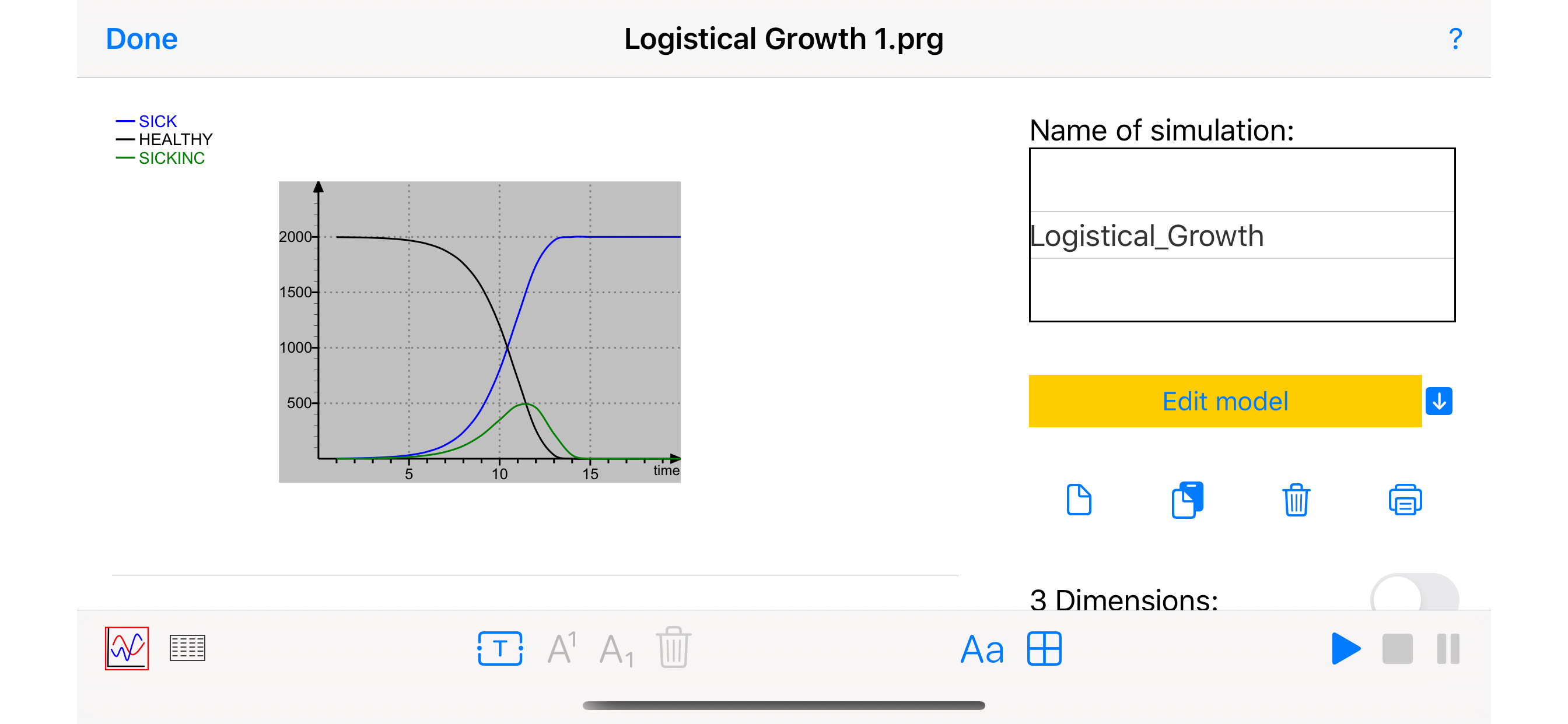The height and width of the screenshot is (724, 1568).
Task: Switch to the data table view icon
Action: click(x=187, y=648)
